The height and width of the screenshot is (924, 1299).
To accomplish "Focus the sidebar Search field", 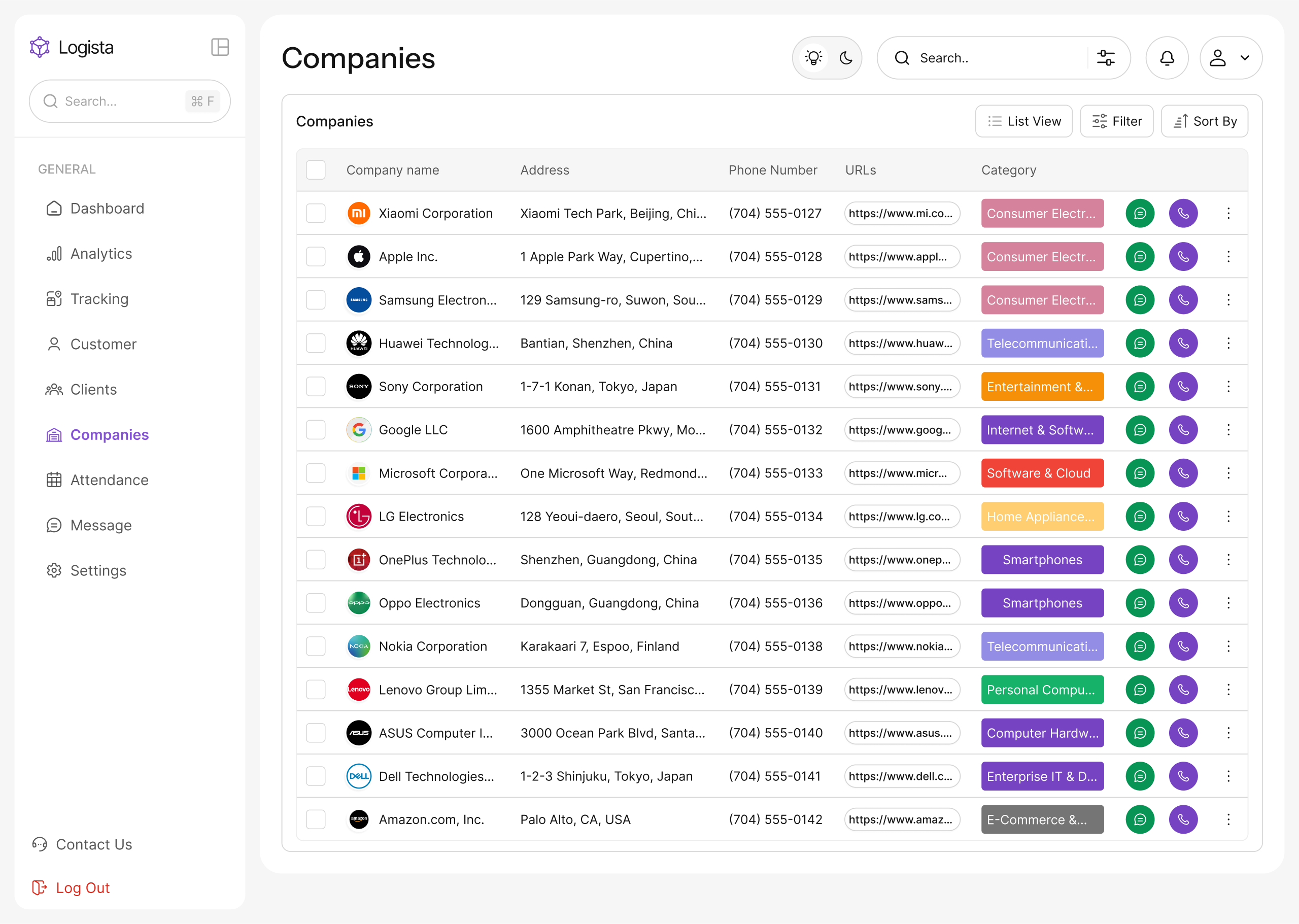I will tap(130, 101).
